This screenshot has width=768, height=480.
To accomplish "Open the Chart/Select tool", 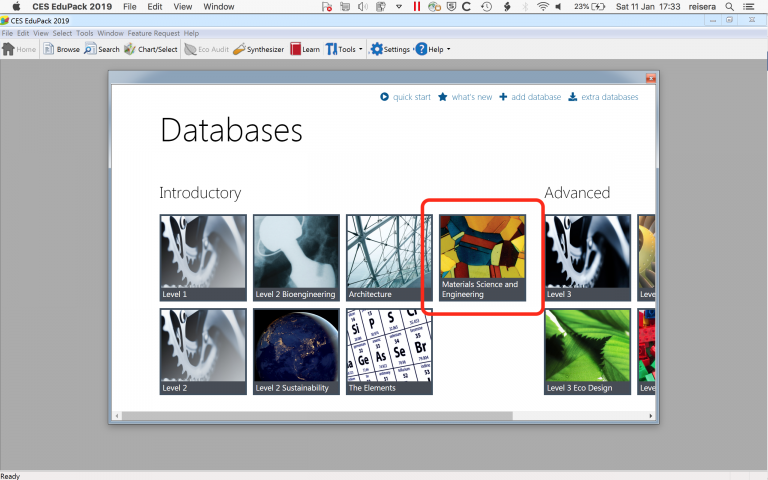I will (151, 49).
